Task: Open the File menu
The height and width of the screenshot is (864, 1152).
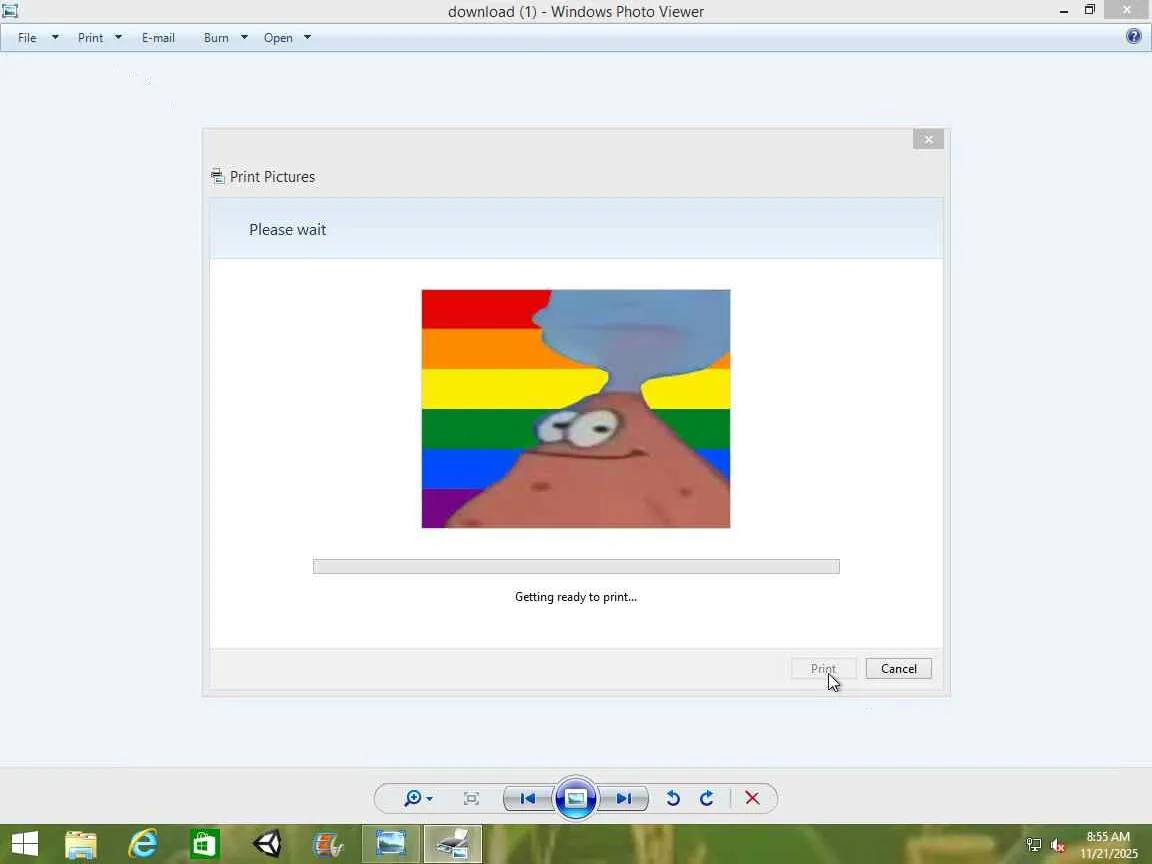Action: coord(27,37)
